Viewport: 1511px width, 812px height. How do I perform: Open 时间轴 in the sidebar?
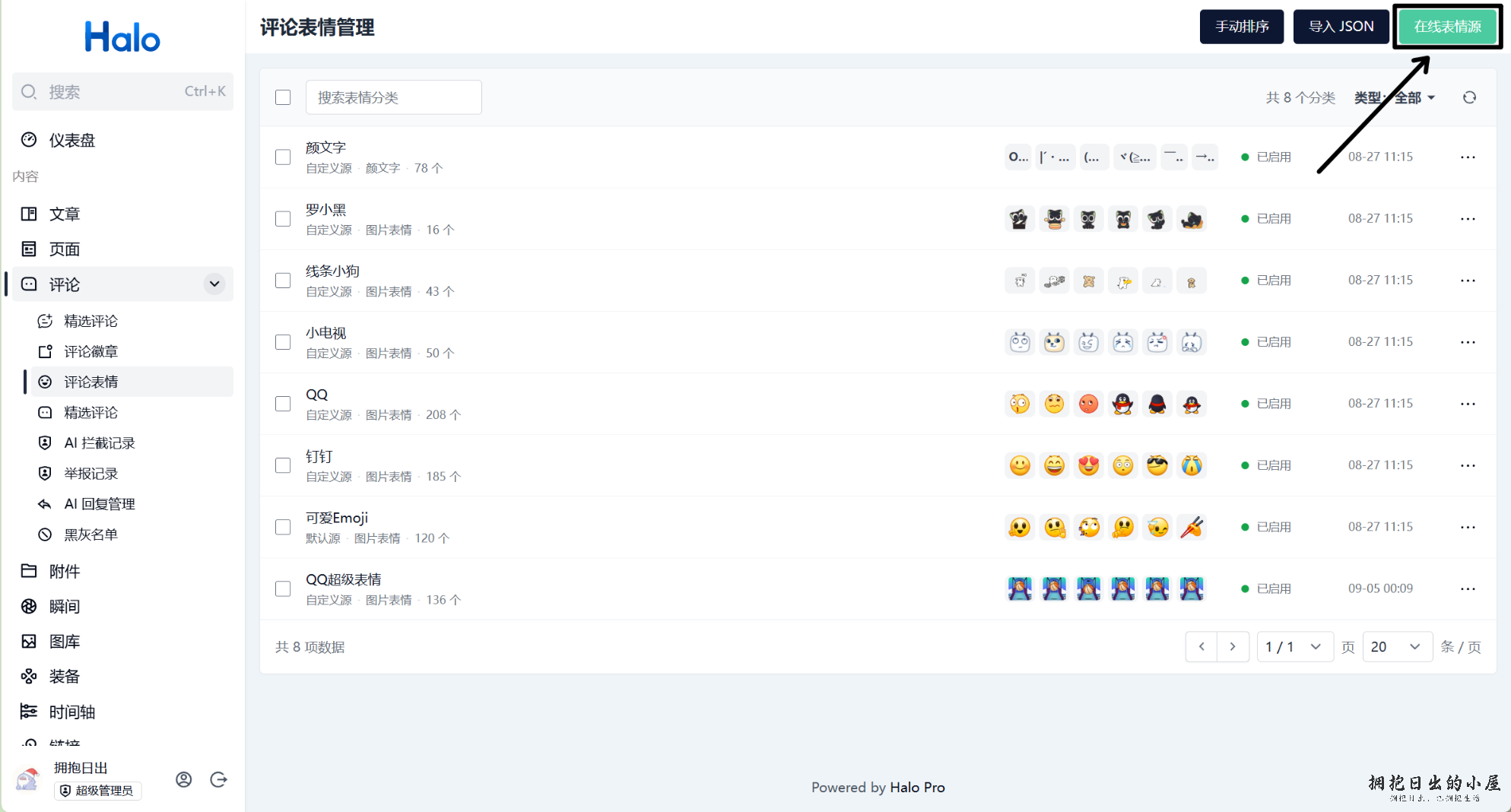pyautogui.click(x=122, y=712)
